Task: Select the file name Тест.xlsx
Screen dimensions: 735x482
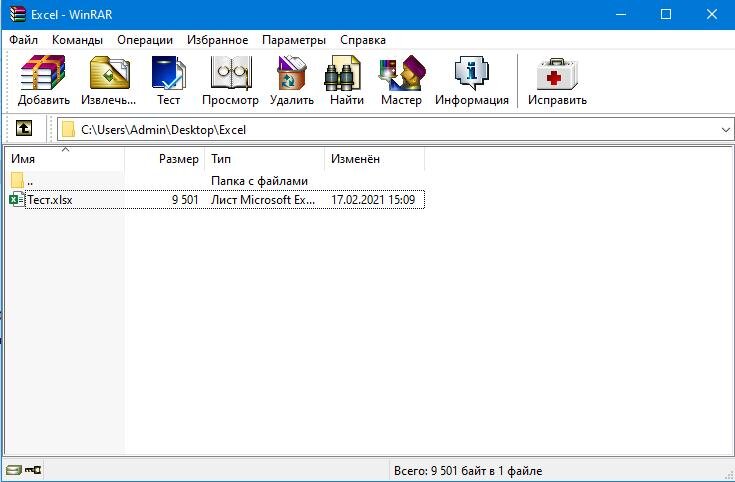Action: 50,200
